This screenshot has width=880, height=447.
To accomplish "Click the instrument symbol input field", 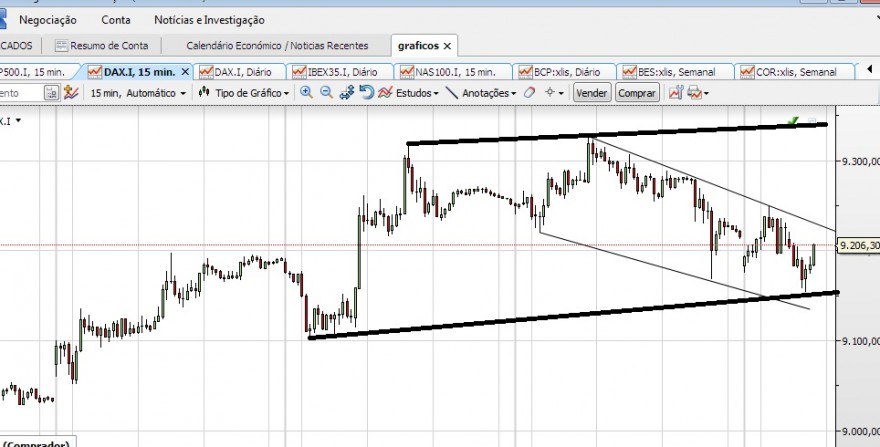I will (x=20, y=93).
